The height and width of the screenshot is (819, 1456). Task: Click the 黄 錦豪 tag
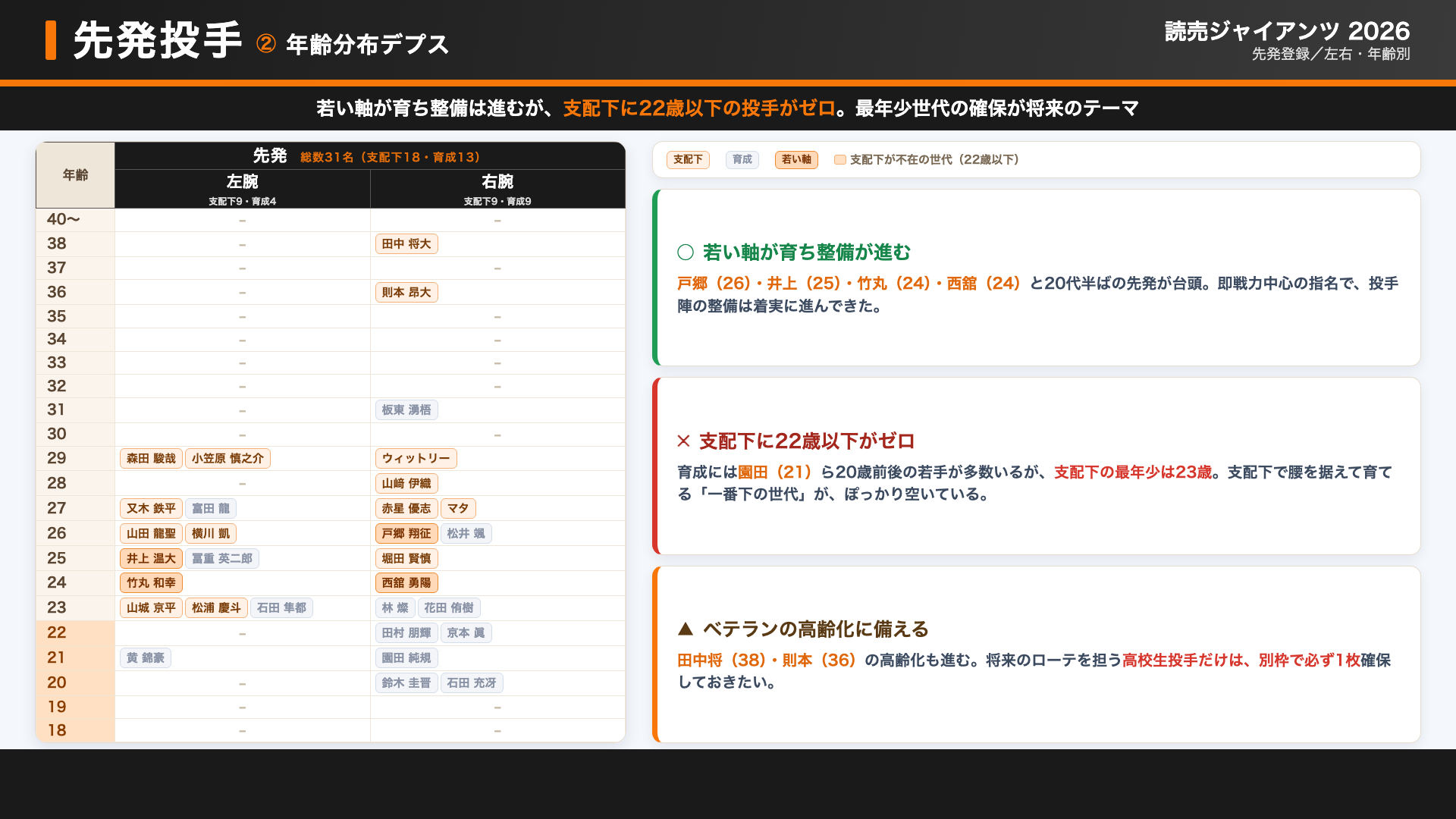[145, 658]
